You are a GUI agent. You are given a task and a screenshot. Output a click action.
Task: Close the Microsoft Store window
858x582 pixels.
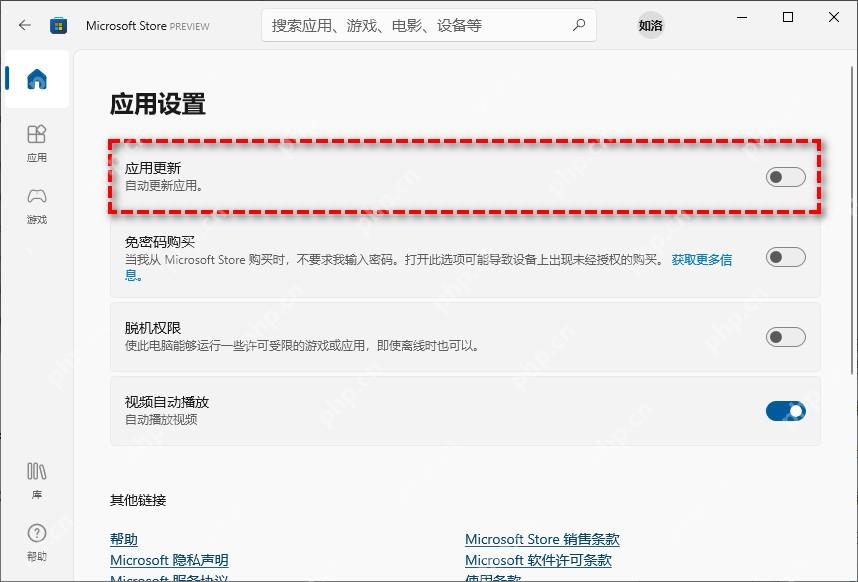pos(834,18)
